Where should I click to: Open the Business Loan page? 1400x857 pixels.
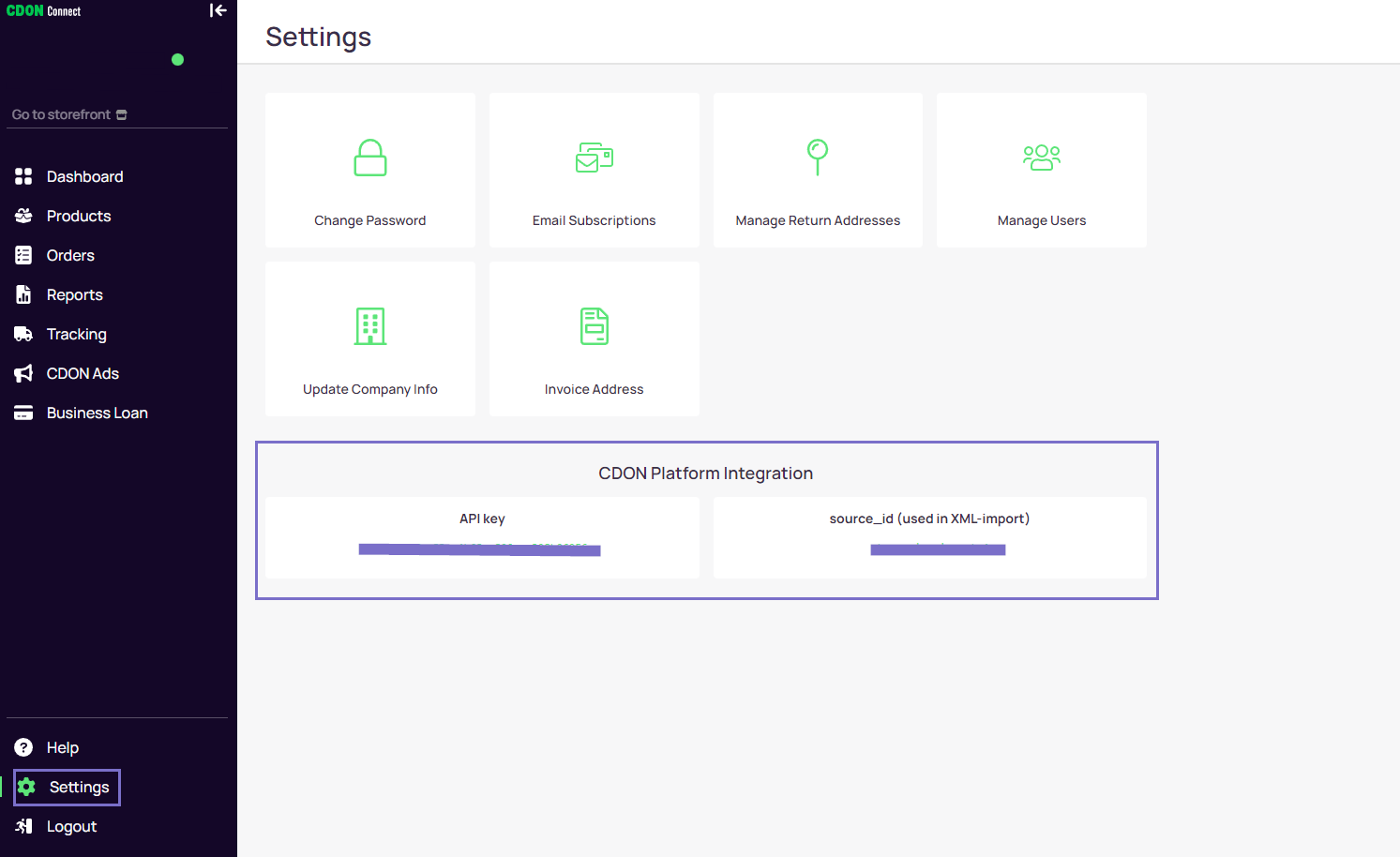pyautogui.click(x=98, y=413)
